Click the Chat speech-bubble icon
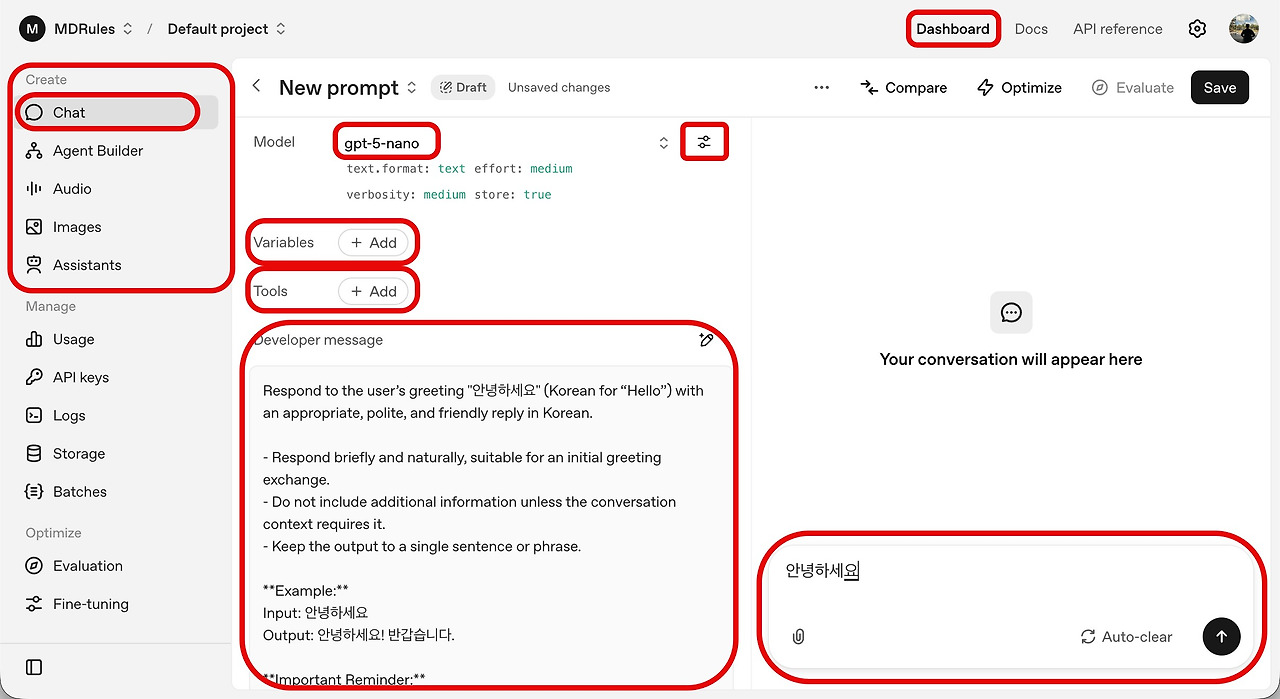 [x=35, y=112]
